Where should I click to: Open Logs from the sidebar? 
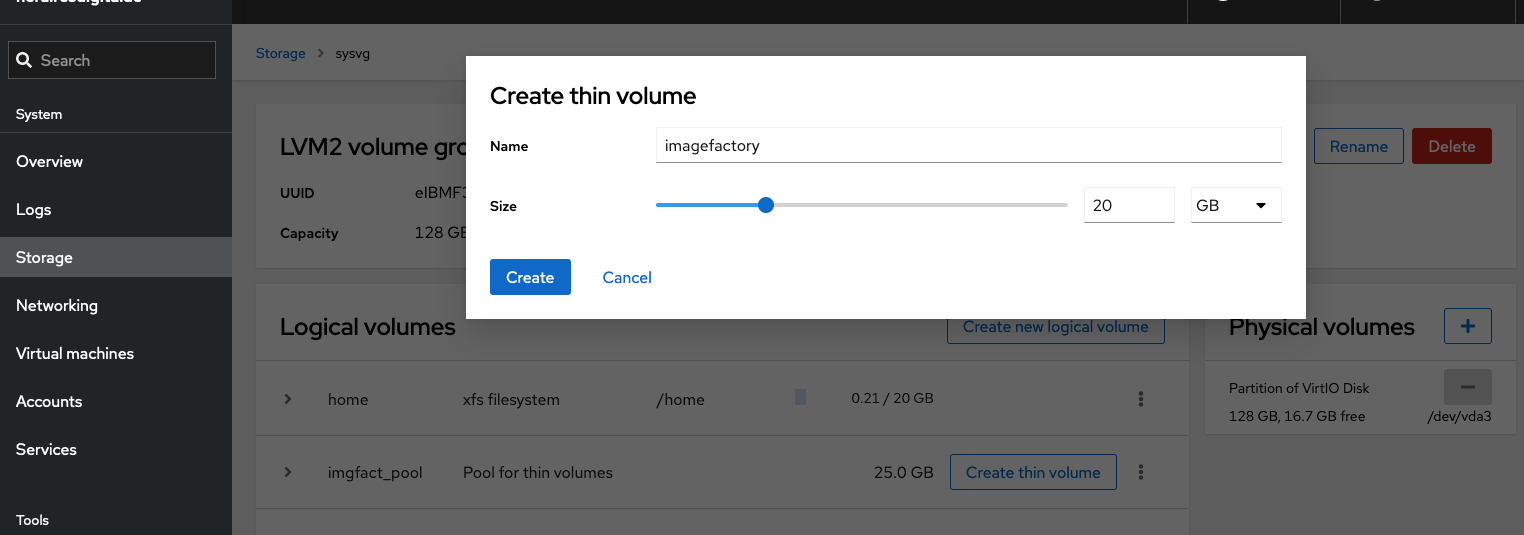(x=34, y=209)
